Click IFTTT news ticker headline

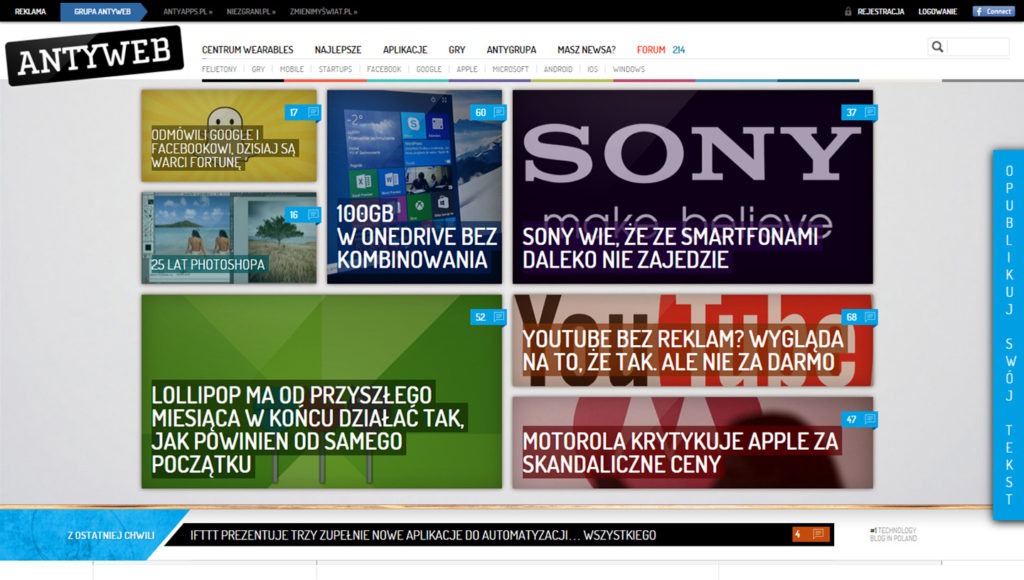coord(423,535)
